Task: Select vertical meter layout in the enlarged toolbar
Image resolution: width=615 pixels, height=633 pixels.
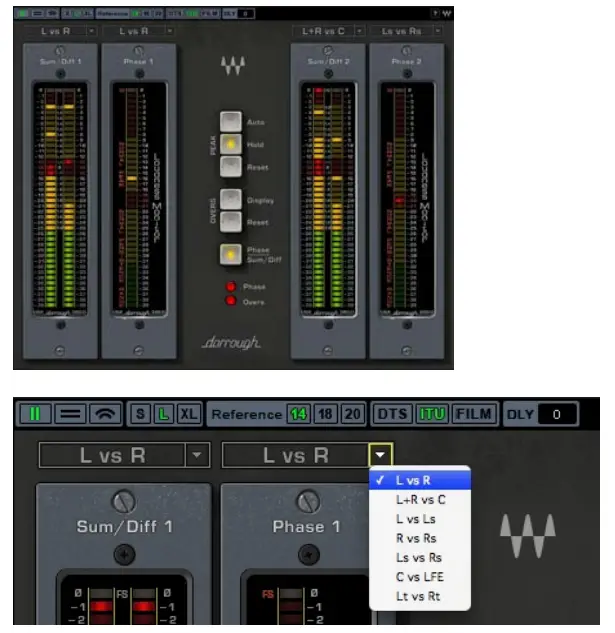Action: 35,414
